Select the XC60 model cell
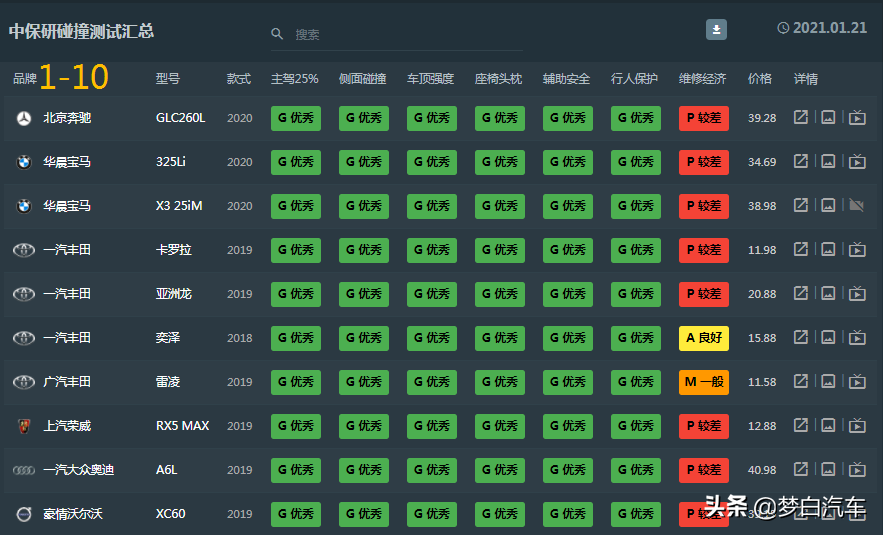The height and width of the screenshot is (535, 883). [171, 514]
